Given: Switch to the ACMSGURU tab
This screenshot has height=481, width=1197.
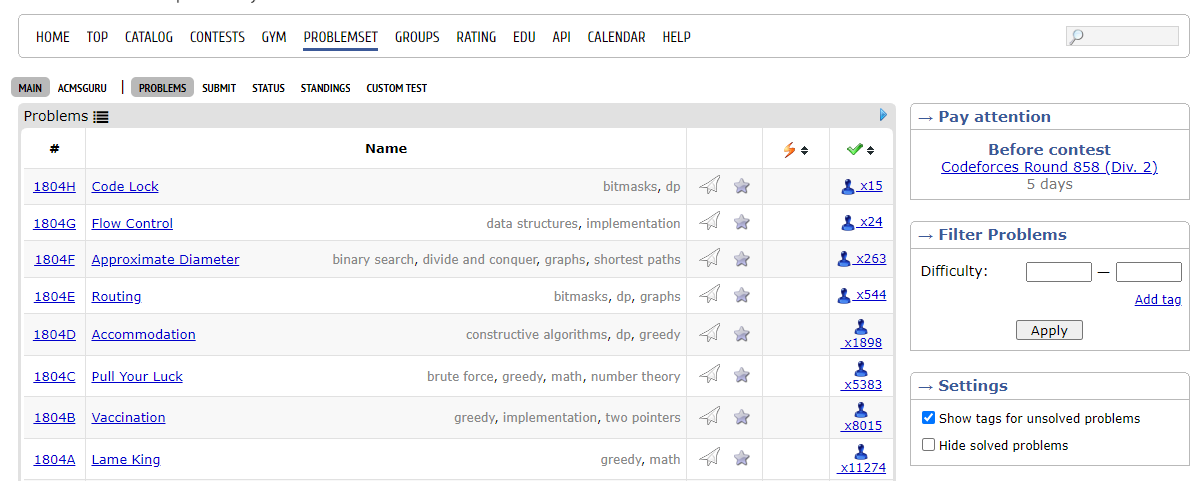Looking at the screenshot, I should click(82, 88).
